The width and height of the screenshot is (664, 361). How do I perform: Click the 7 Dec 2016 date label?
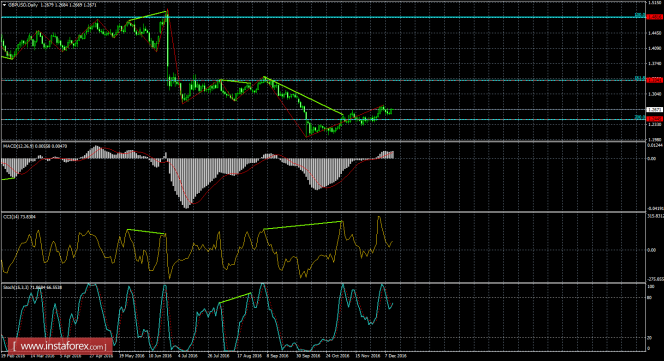point(396,356)
